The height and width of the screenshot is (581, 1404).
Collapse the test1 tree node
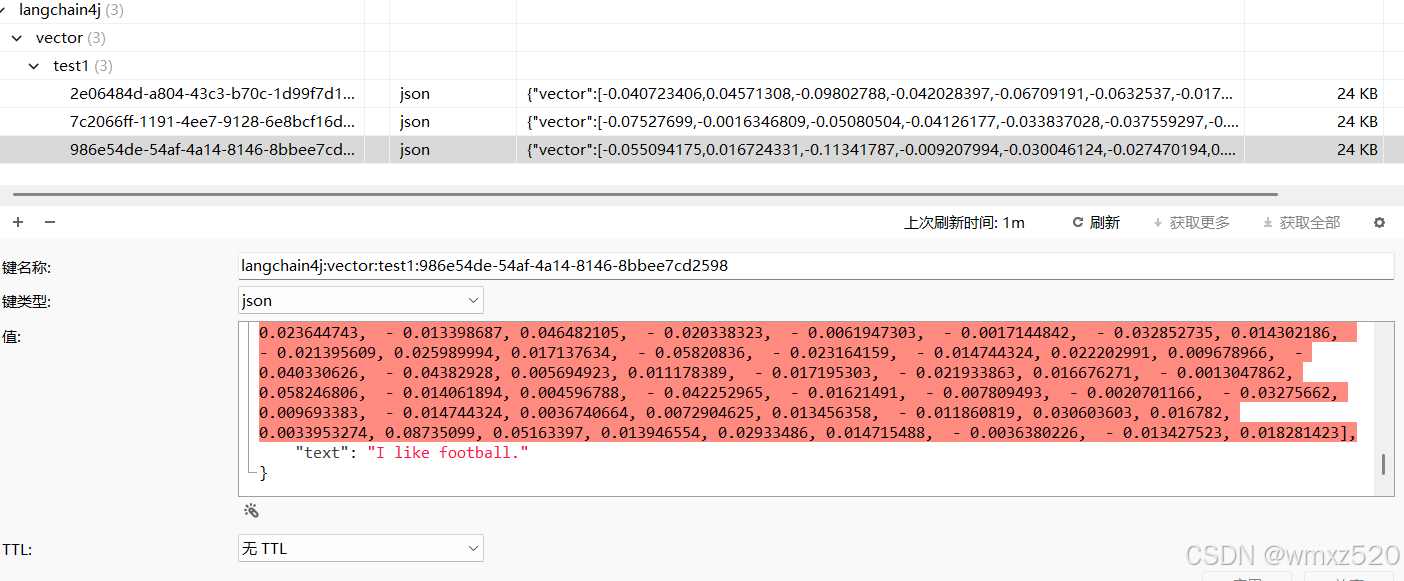(x=35, y=66)
